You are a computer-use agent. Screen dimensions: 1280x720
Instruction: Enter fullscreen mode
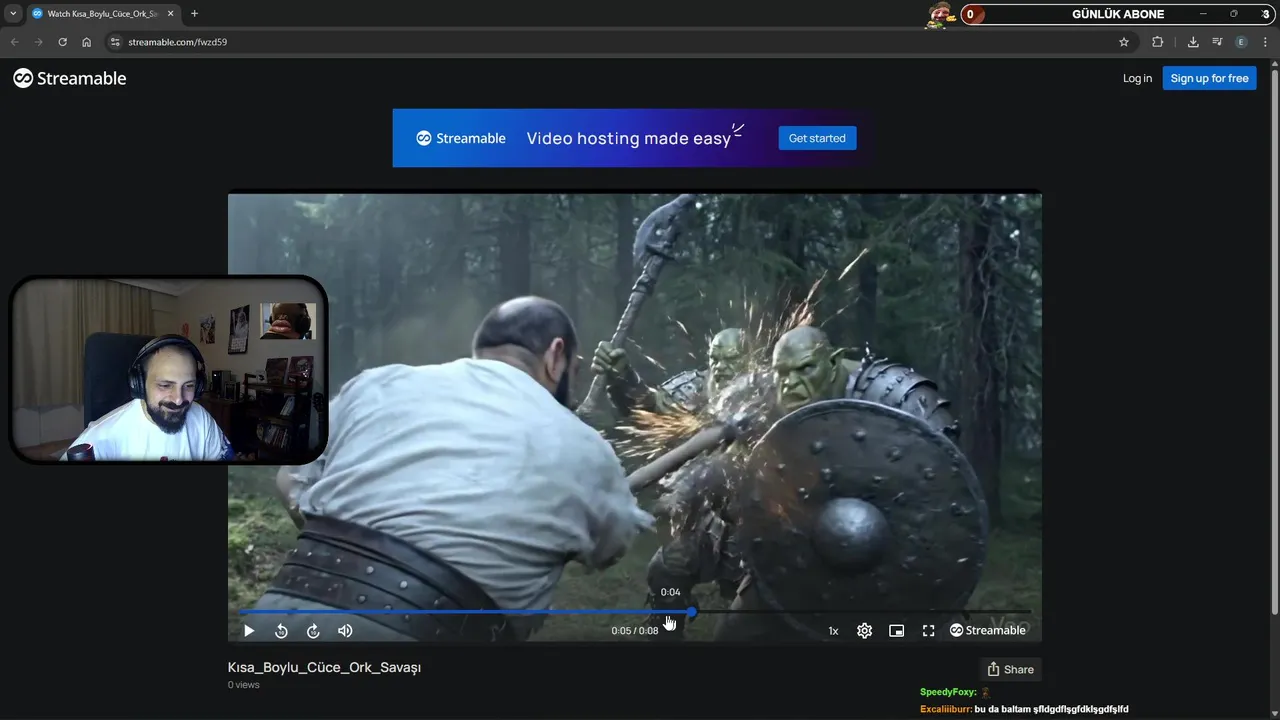coord(929,631)
